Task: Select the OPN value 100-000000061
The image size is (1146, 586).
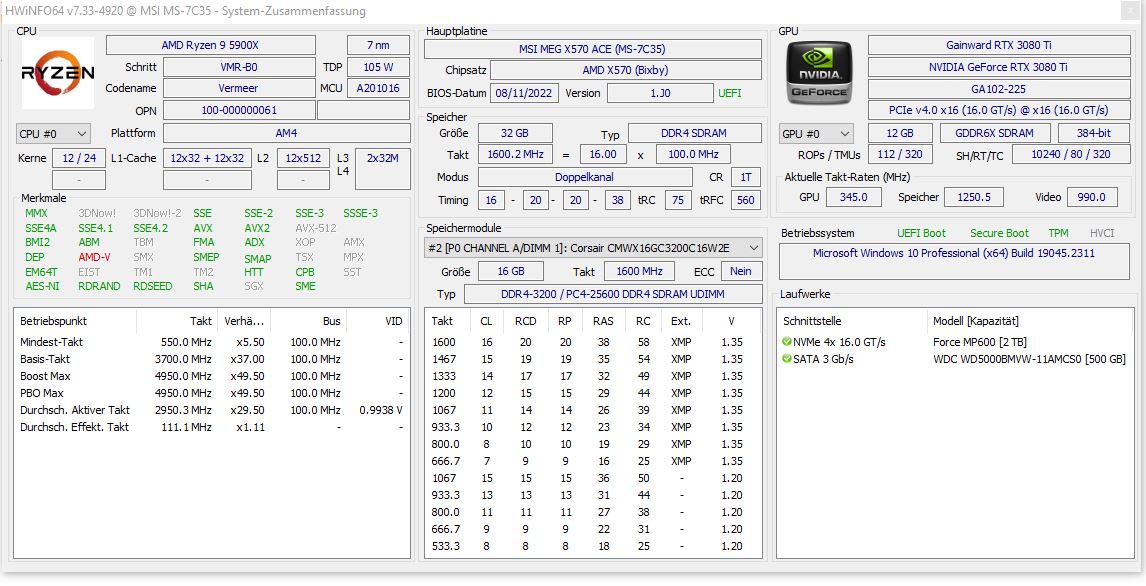Action: tap(239, 110)
